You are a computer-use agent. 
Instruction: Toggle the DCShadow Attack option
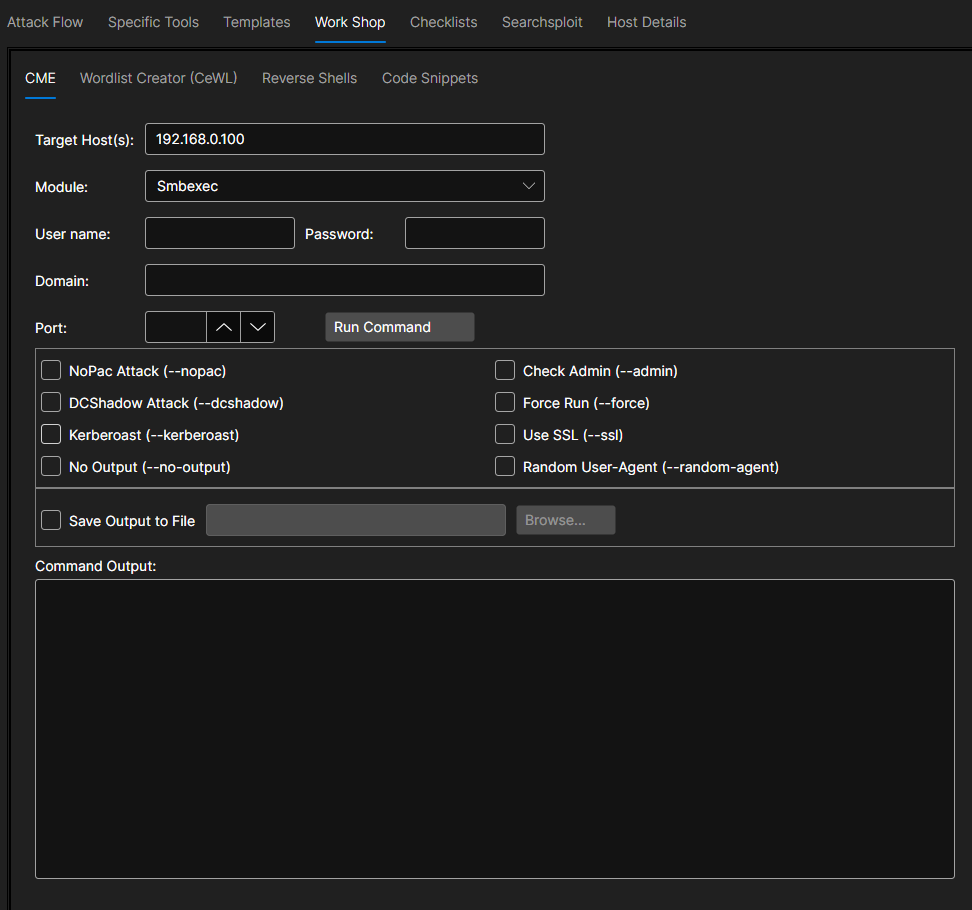tap(51, 403)
